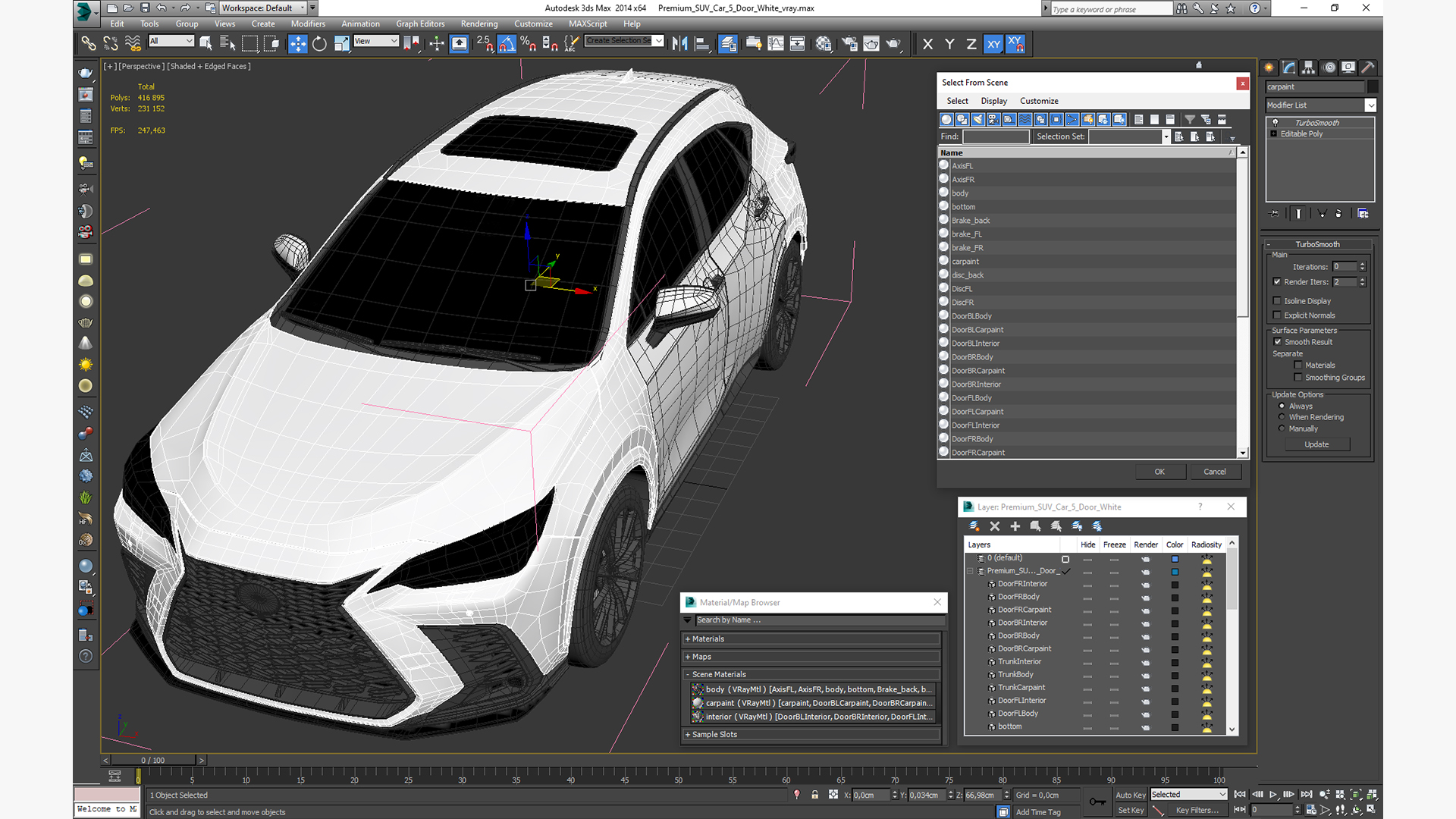Screen dimensions: 1456x819
Task: Open the Create command panel tab
Action: pos(1269,67)
